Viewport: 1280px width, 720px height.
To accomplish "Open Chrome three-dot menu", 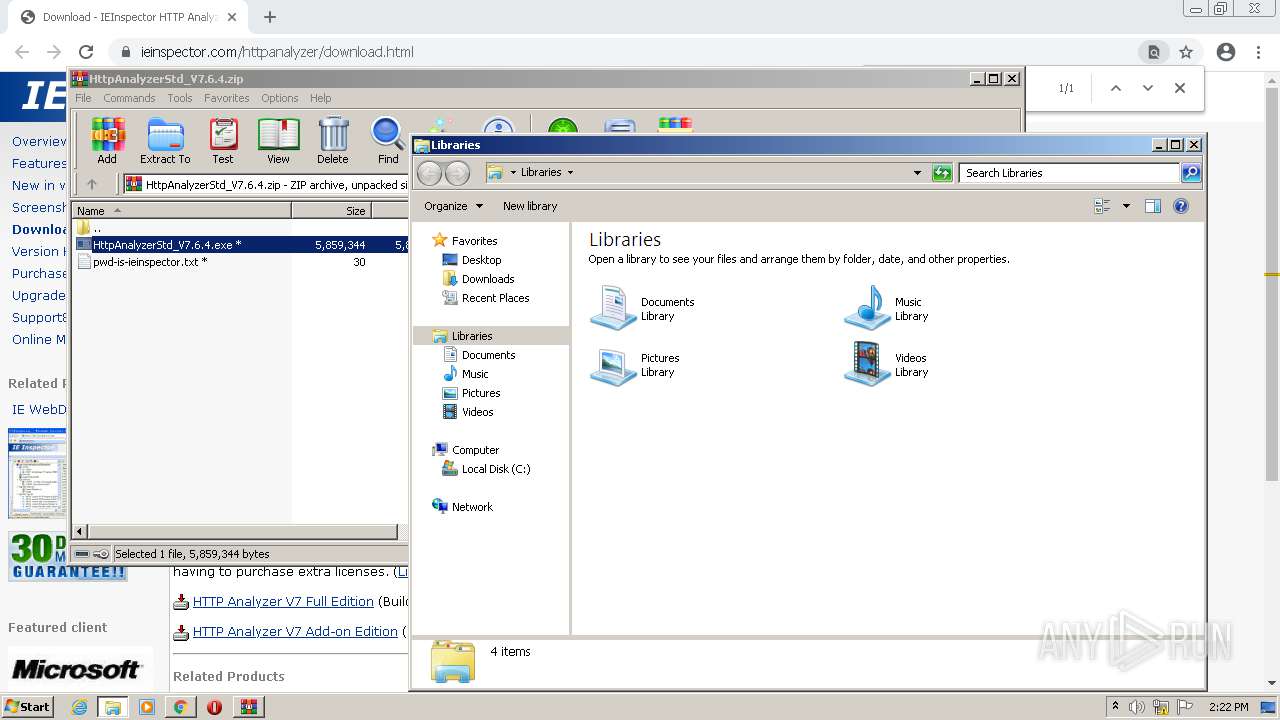I will click(x=1258, y=52).
